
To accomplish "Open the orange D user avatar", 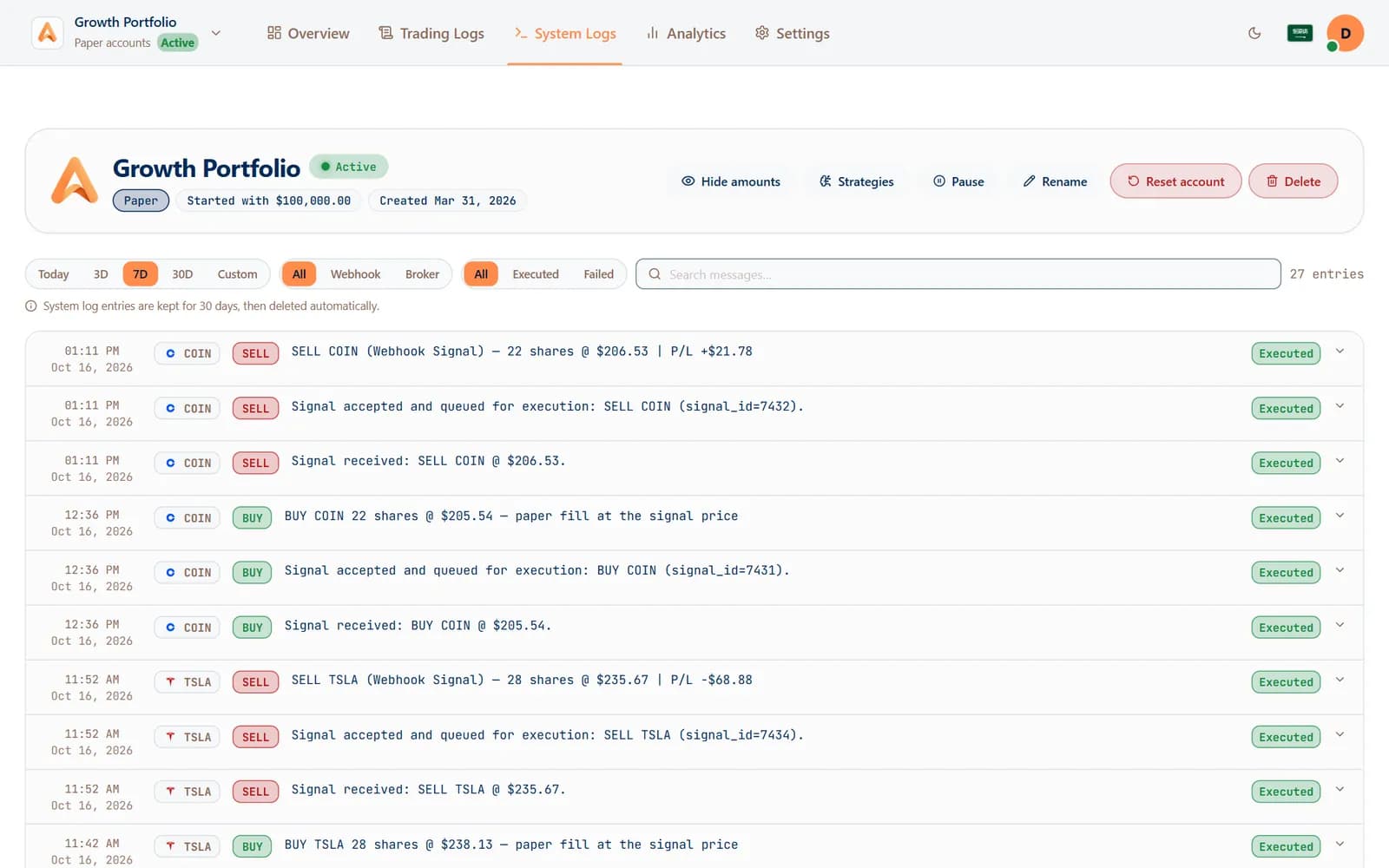I will (1345, 33).
